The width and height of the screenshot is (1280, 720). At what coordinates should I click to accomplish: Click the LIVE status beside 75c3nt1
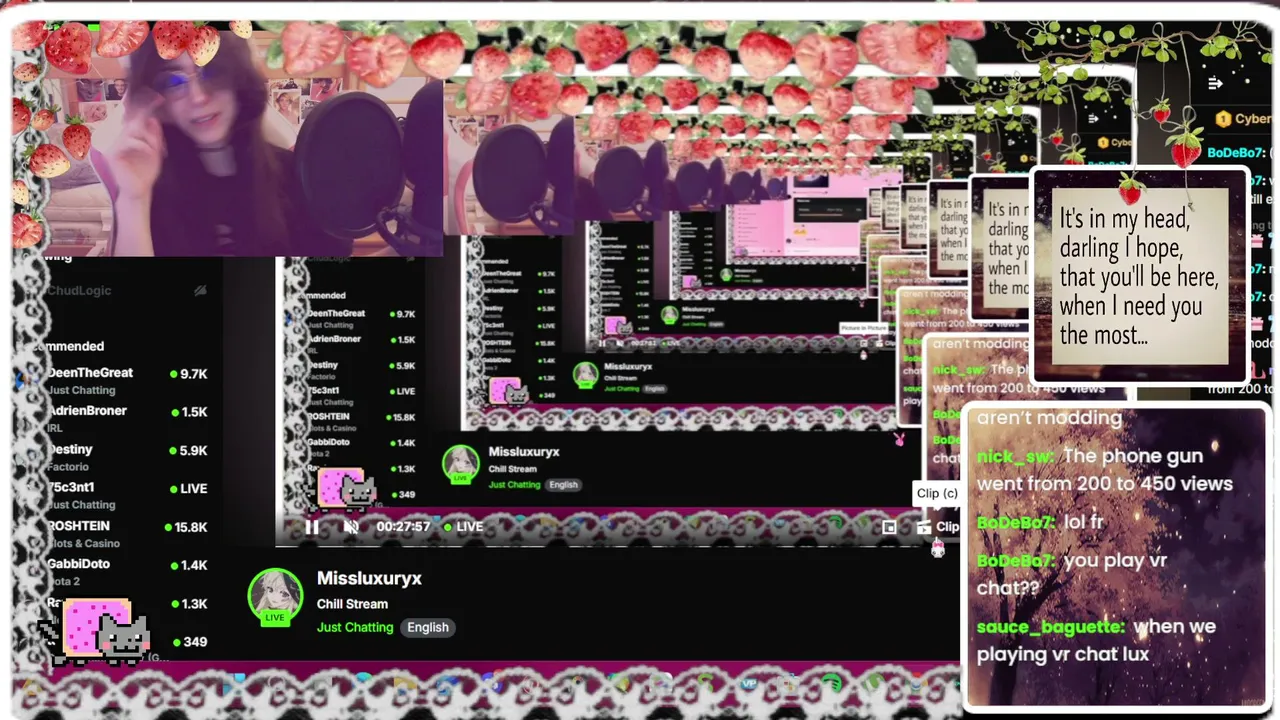click(x=187, y=488)
